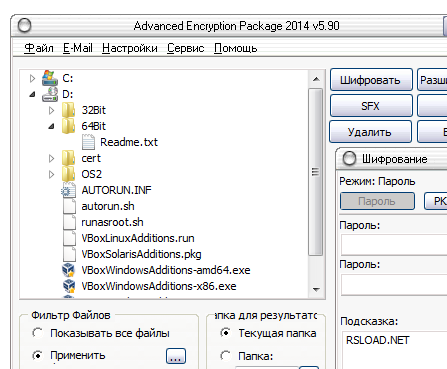This screenshot has height=369, width=447.
Task: Click the filter ellipsis button
Action: (176, 356)
